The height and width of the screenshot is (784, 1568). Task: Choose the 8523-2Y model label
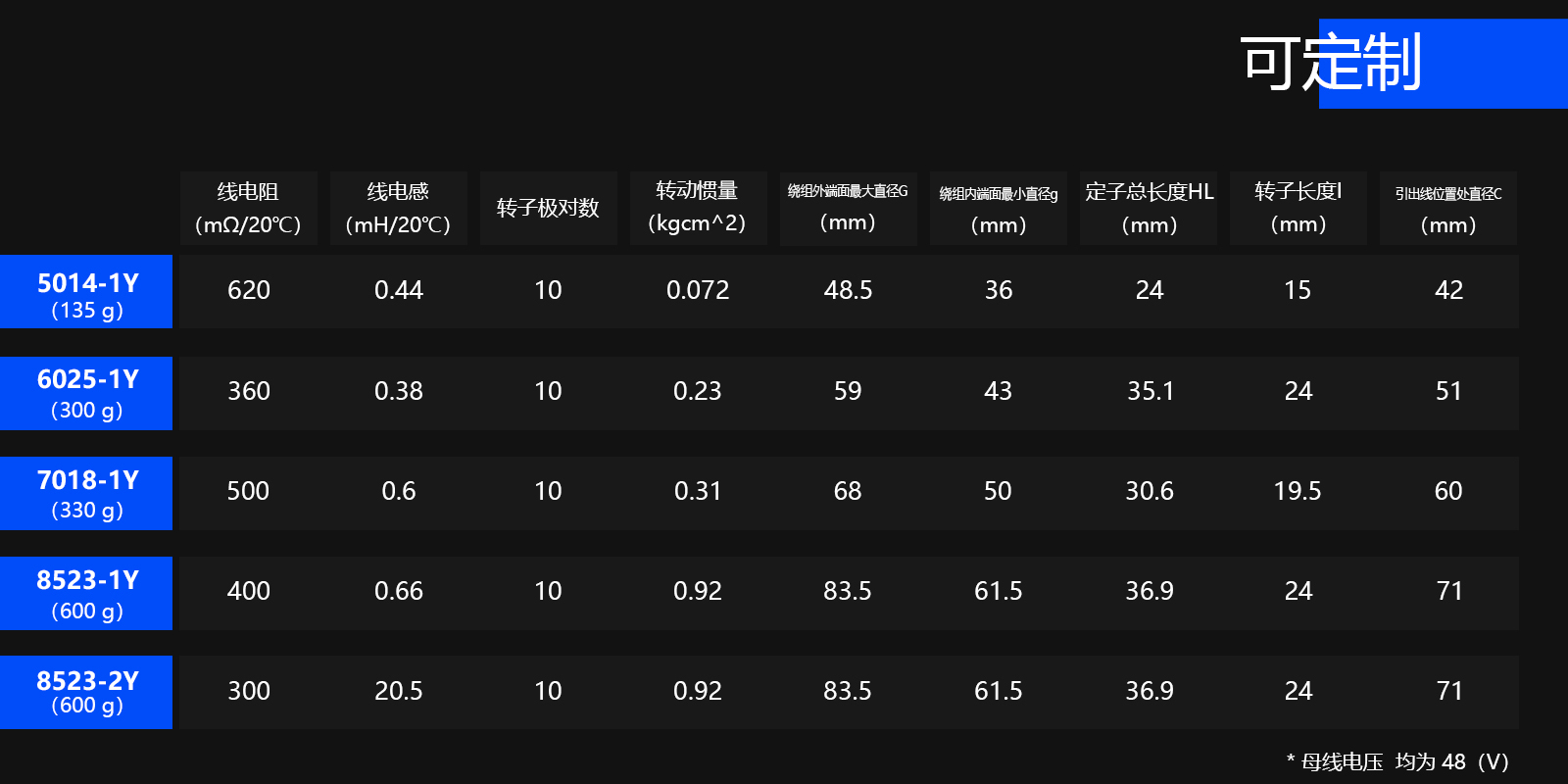(x=87, y=692)
